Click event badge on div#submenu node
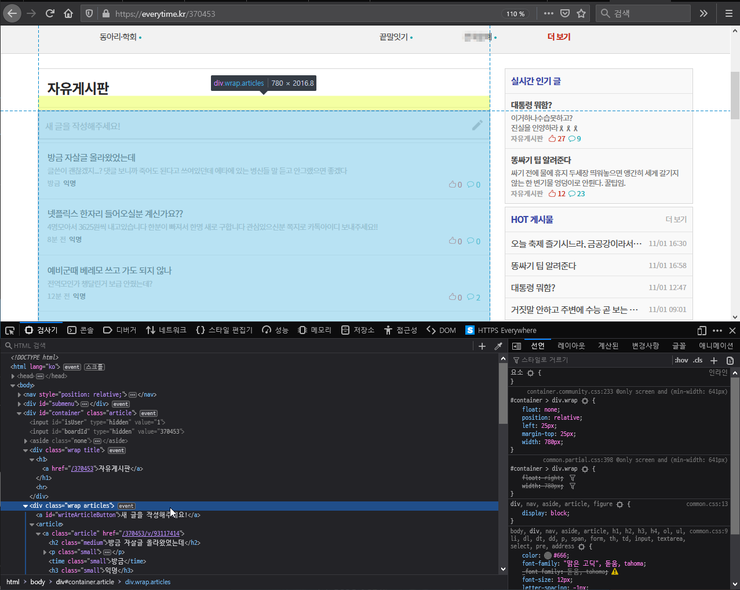Screen dimensions: 740x590 coord(120,404)
